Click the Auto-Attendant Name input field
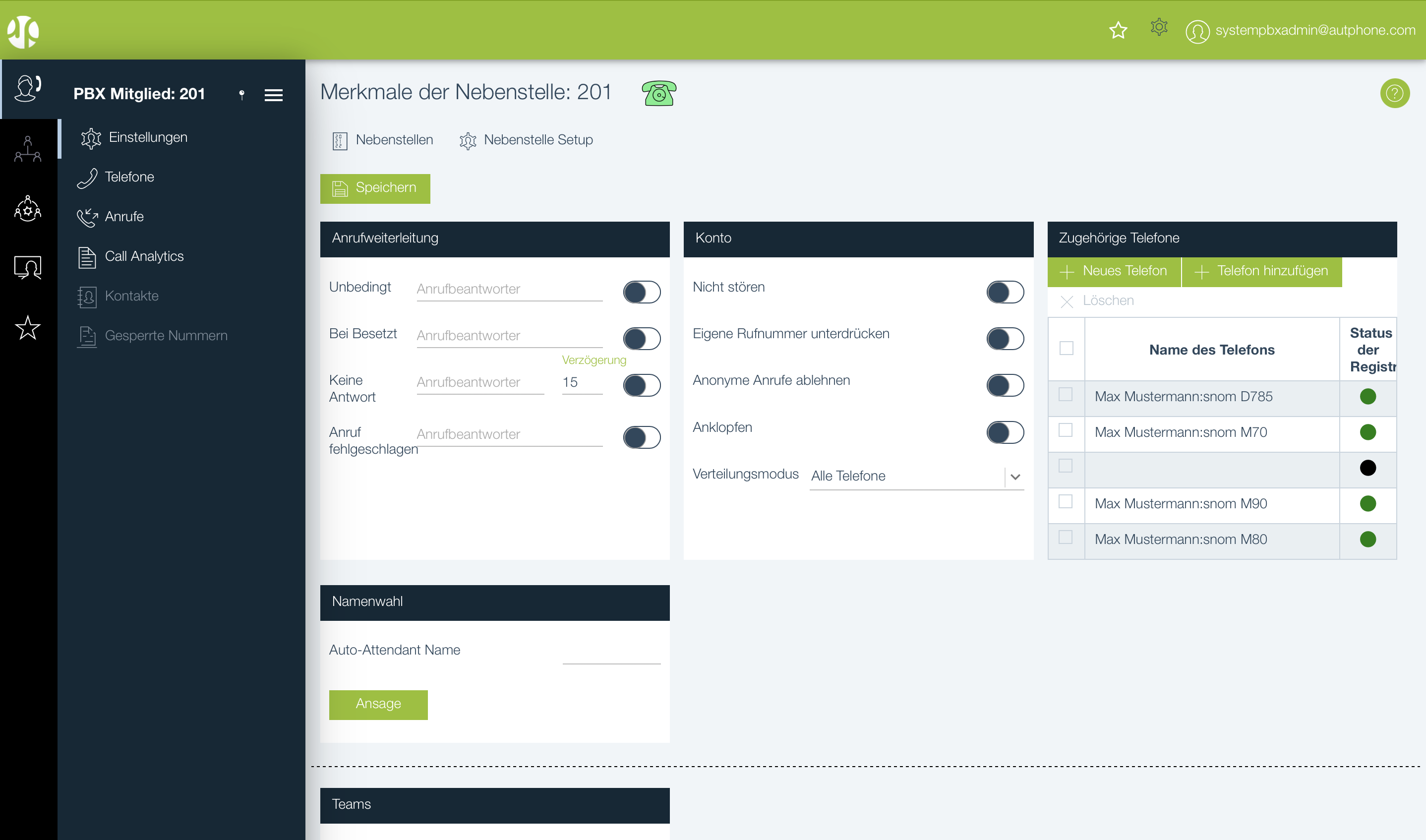1426x840 pixels. tap(611, 653)
